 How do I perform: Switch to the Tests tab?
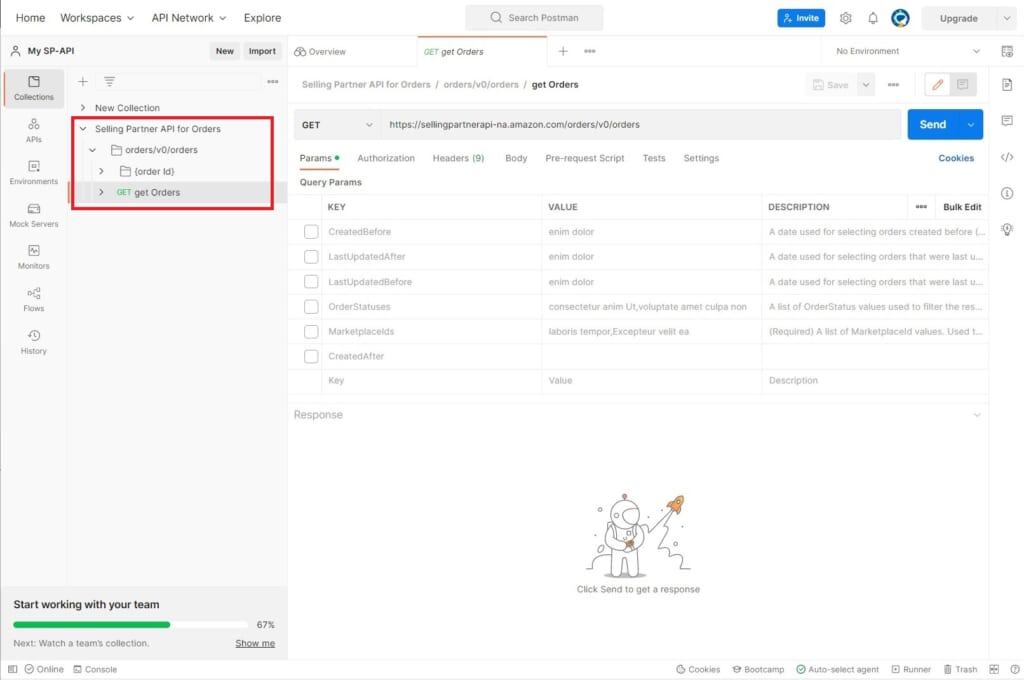(x=654, y=158)
